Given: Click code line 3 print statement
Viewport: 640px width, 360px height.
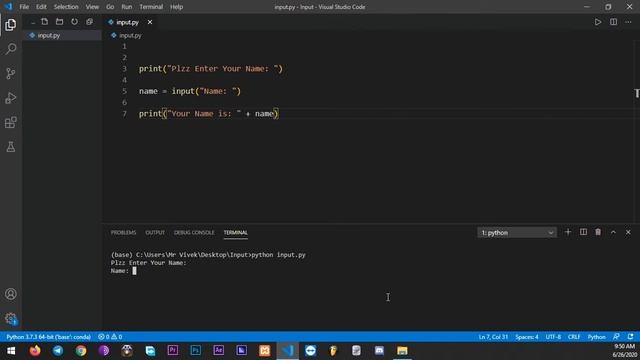Looking at the screenshot, I should (x=211, y=69).
